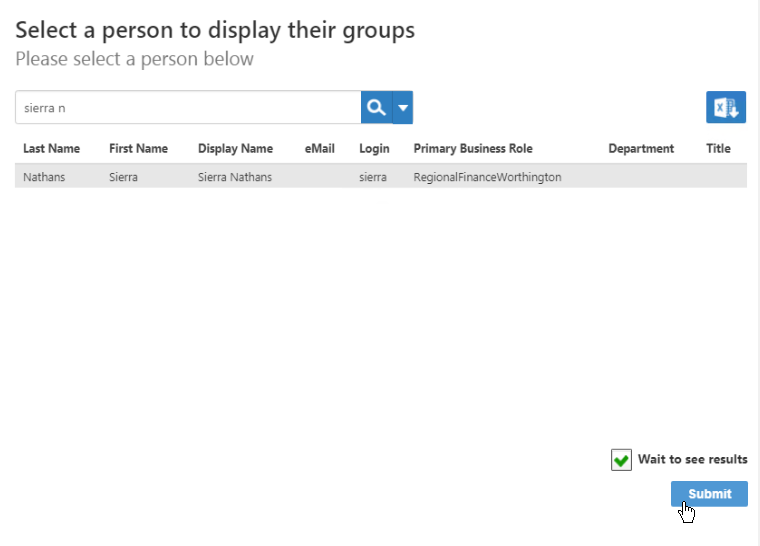The width and height of the screenshot is (760, 546).
Task: Click the magnifier search icon
Action: 376,108
